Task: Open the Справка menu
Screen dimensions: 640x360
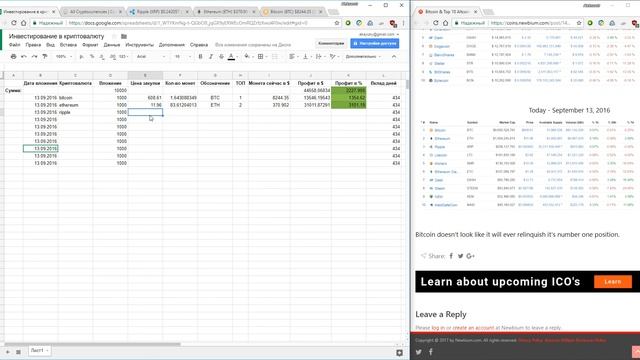Action: (x=199, y=44)
